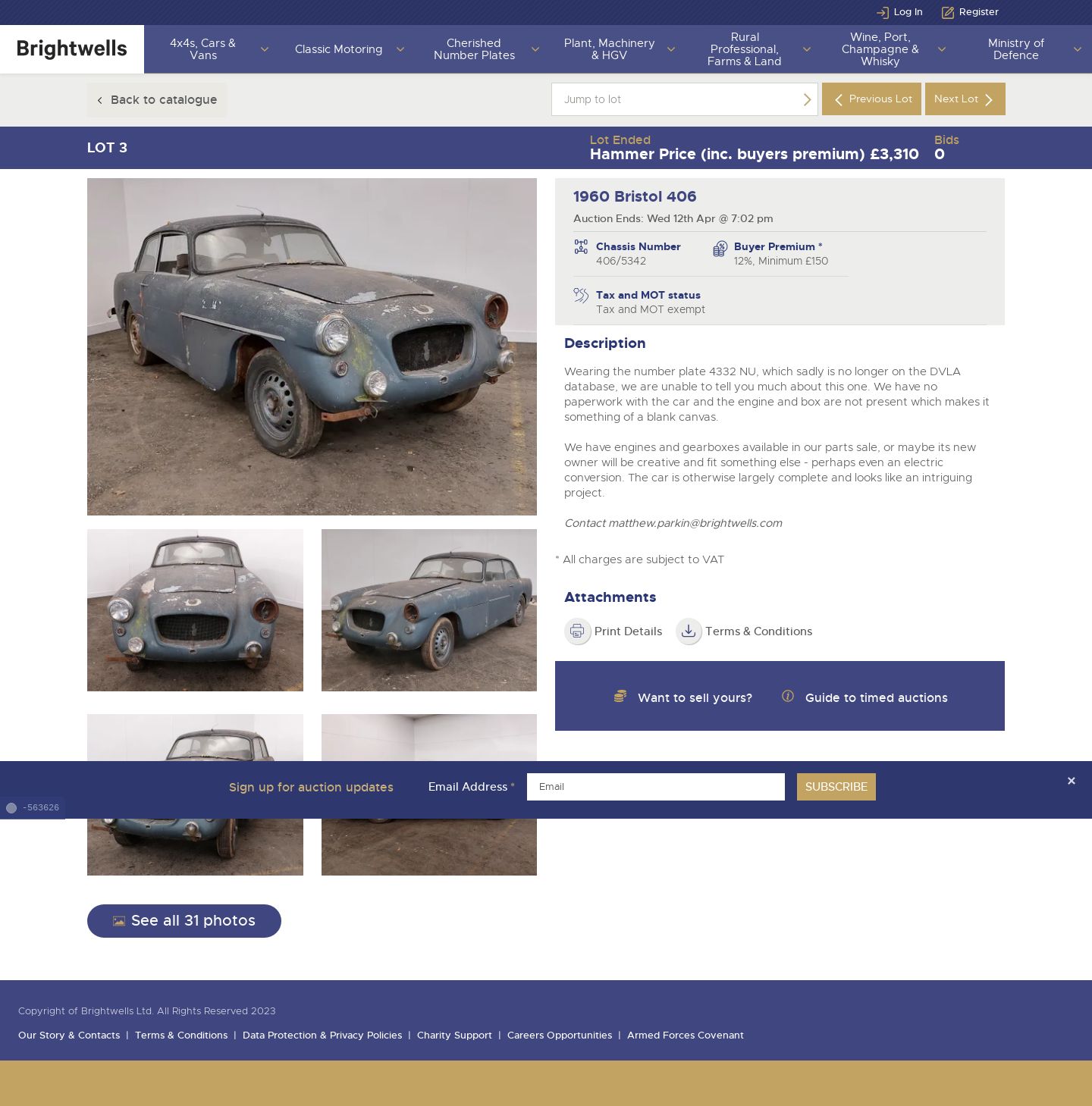
Task: Open the Rural Professional, Farms & Land menu
Action: tap(745, 49)
